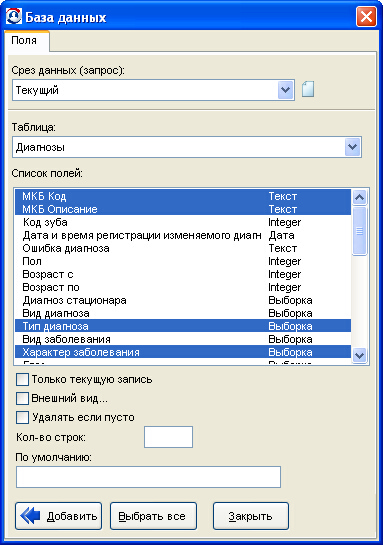383x545 pixels.
Task: Click Integer type of Код зуба
Action: 285,222
